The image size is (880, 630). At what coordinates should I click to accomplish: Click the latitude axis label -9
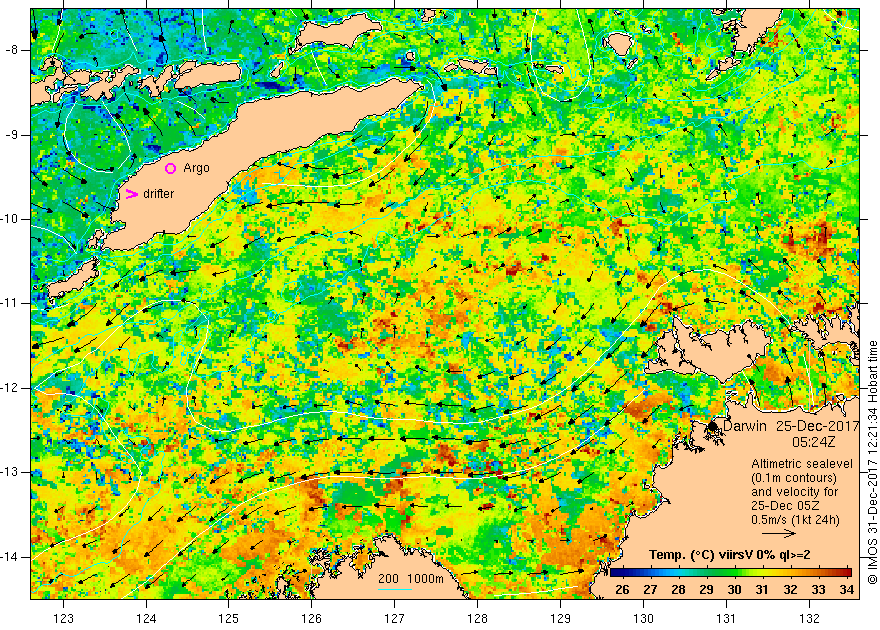coord(12,135)
